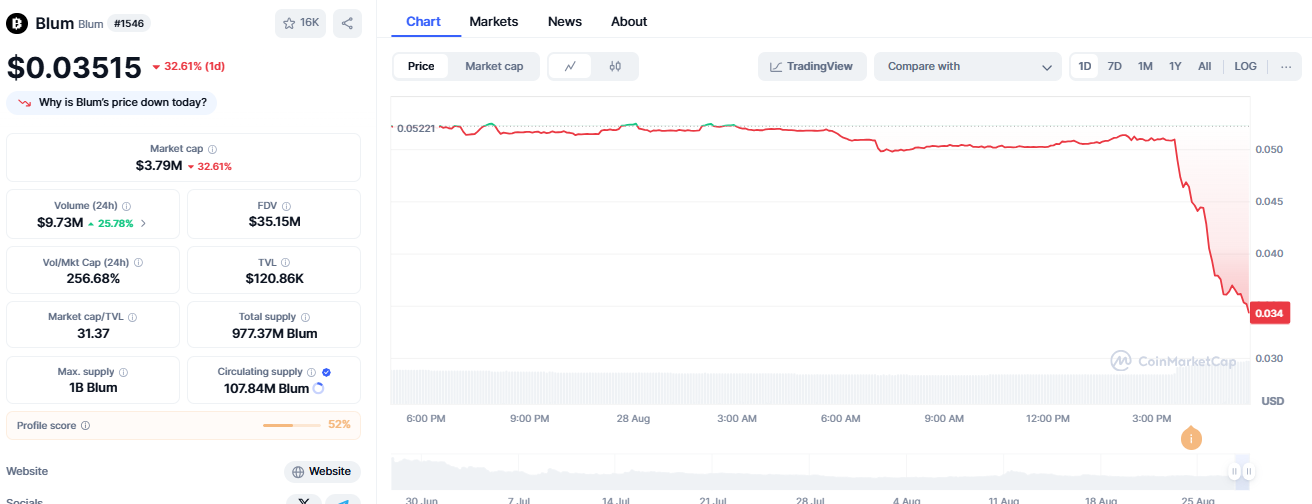Click the 31.37 Market cap/TVL value
1312x504 pixels.
[x=93, y=333]
